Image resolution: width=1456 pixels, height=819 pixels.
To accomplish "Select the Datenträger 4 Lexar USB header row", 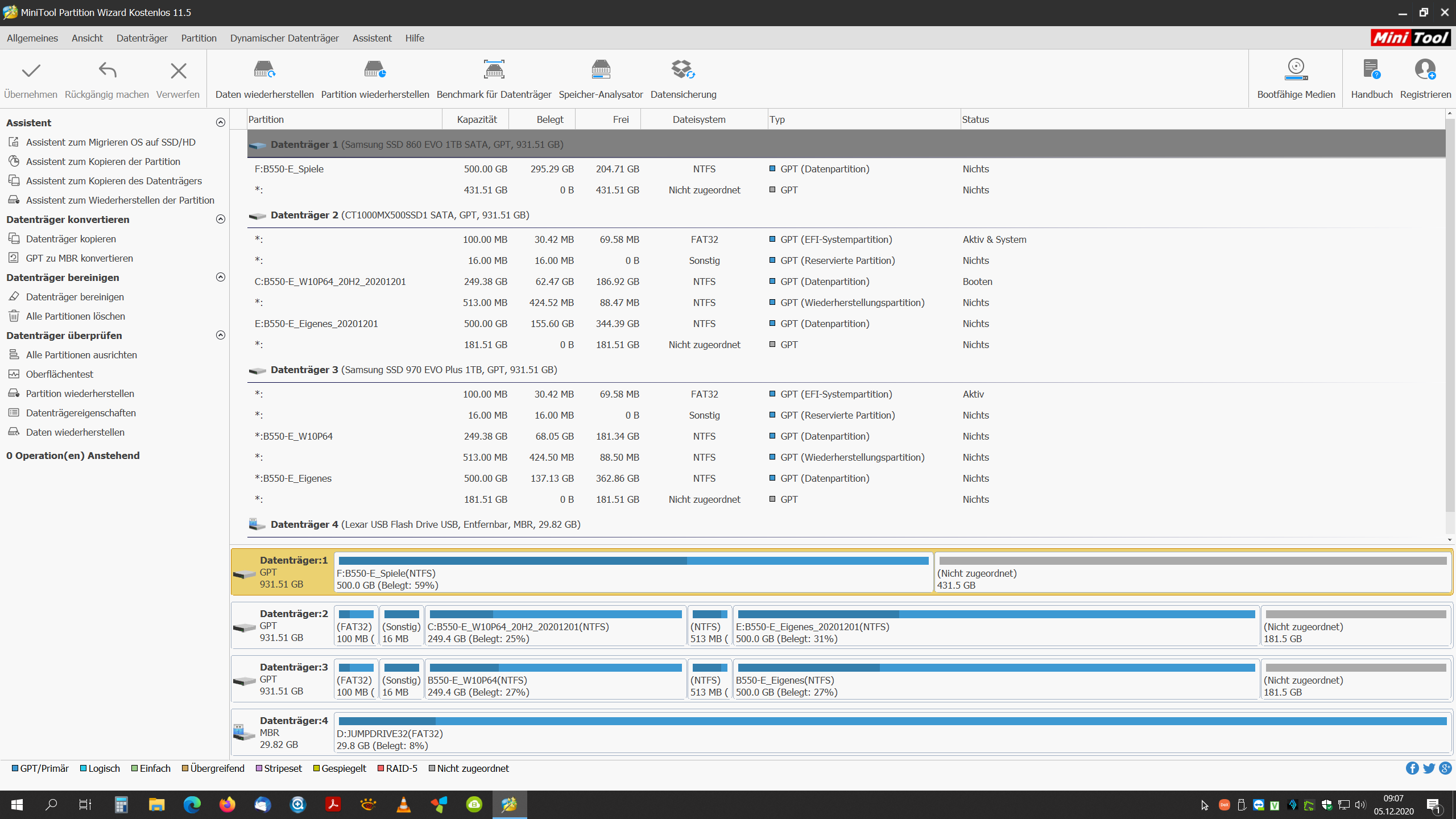I will point(425,524).
